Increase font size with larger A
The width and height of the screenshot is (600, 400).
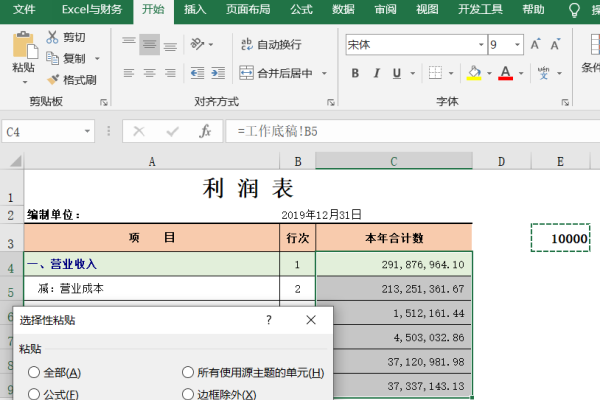pyautogui.click(x=536, y=44)
